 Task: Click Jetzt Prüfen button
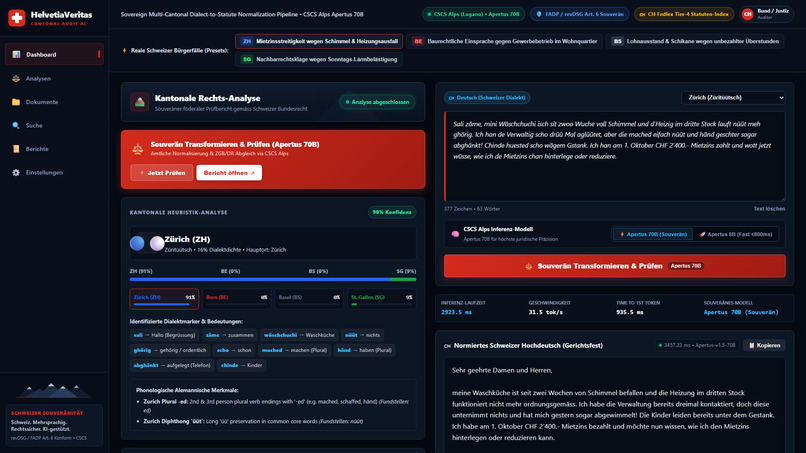162,173
